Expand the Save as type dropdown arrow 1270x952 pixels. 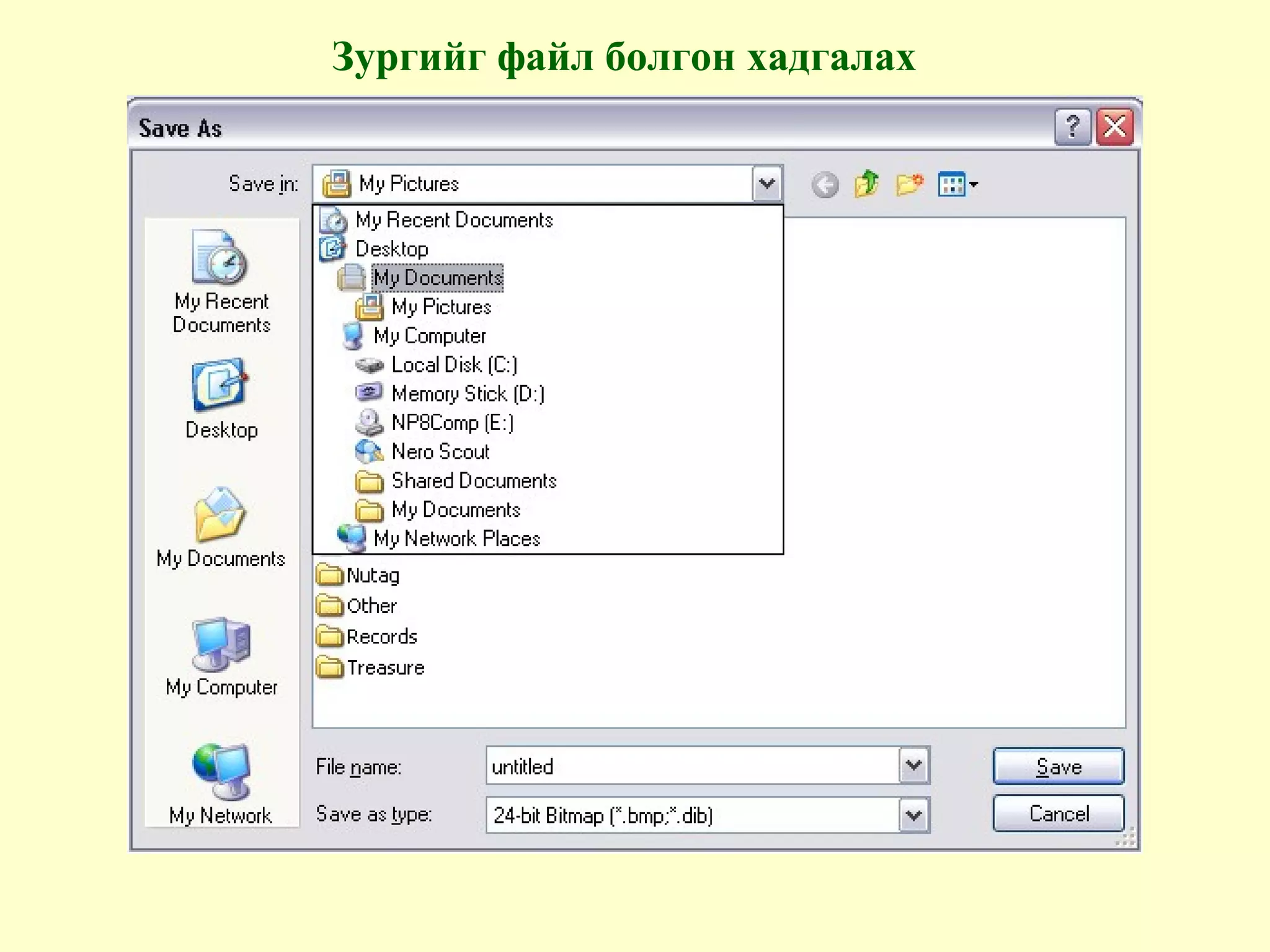913,814
